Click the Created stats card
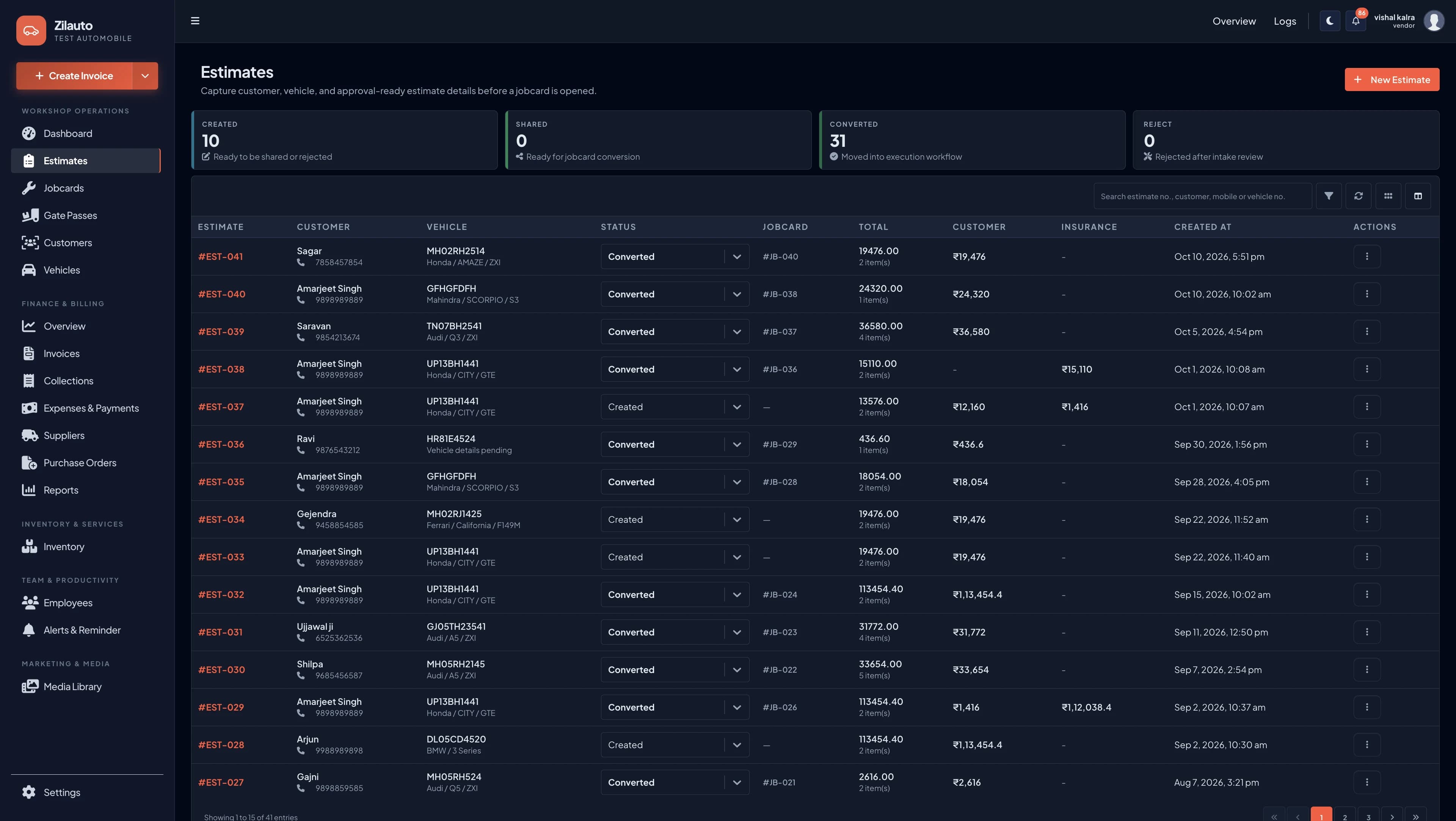This screenshot has width=1456, height=821. click(345, 140)
